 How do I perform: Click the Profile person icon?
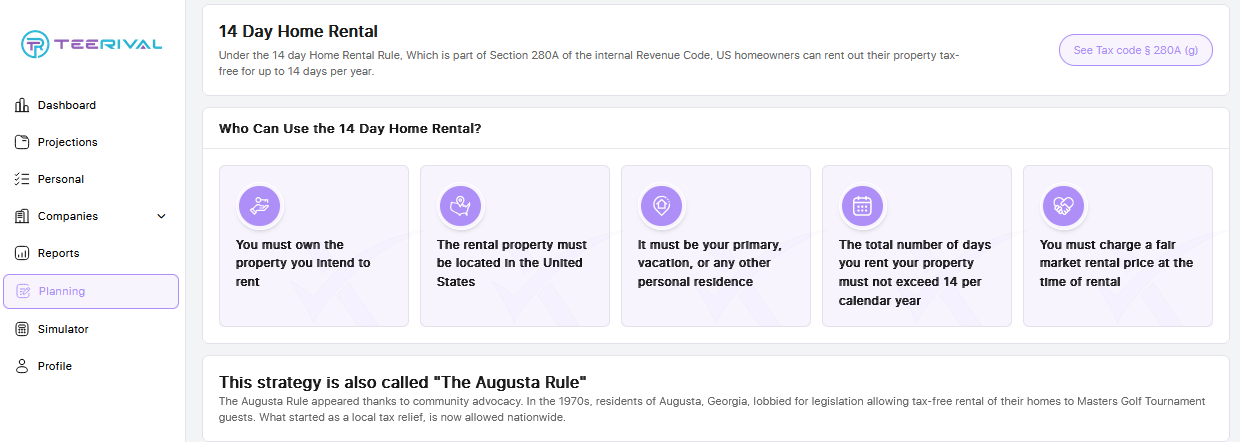click(x=22, y=366)
